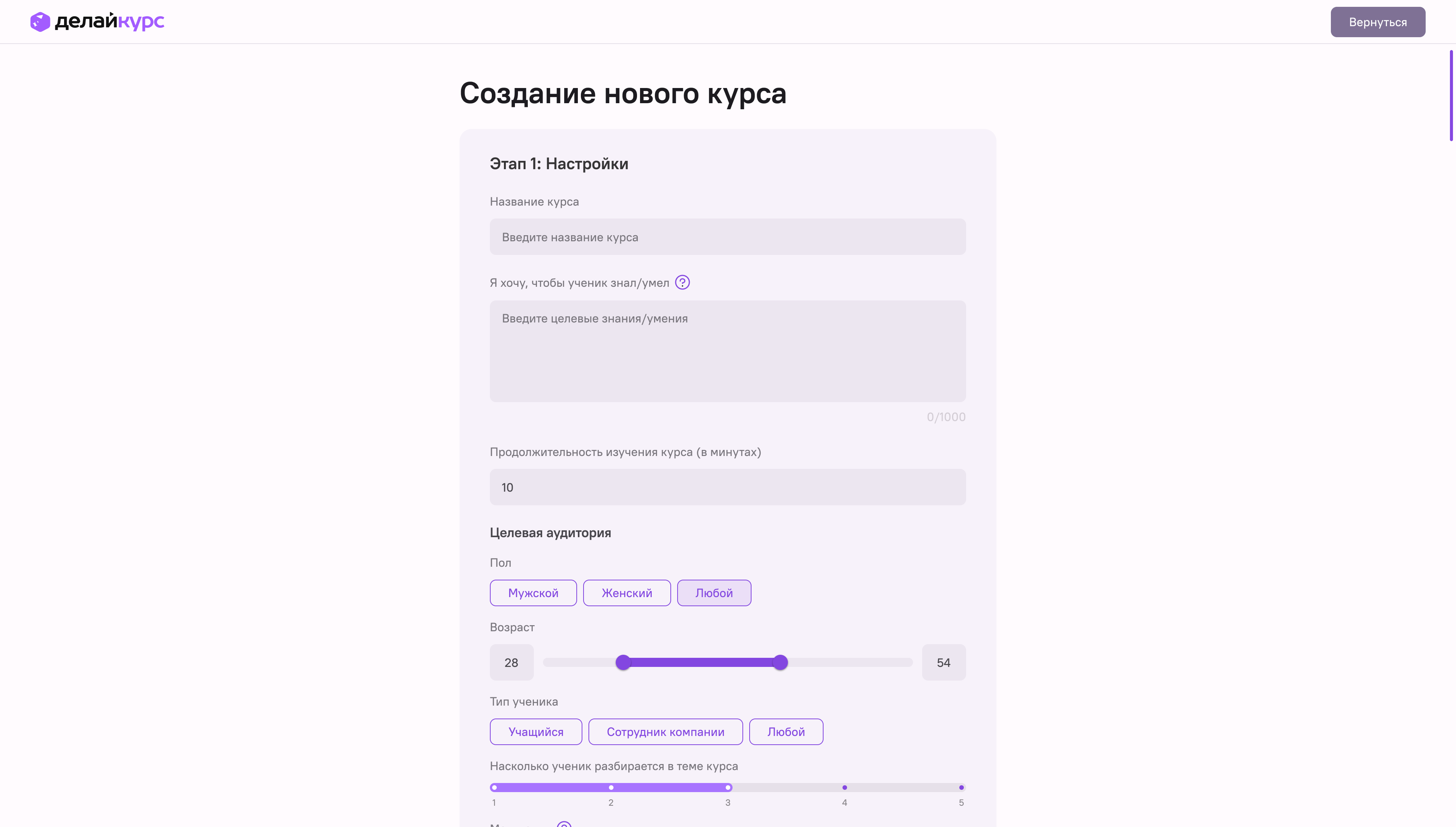Set knowledge level to 5 on the slider

pyautogui.click(x=961, y=787)
